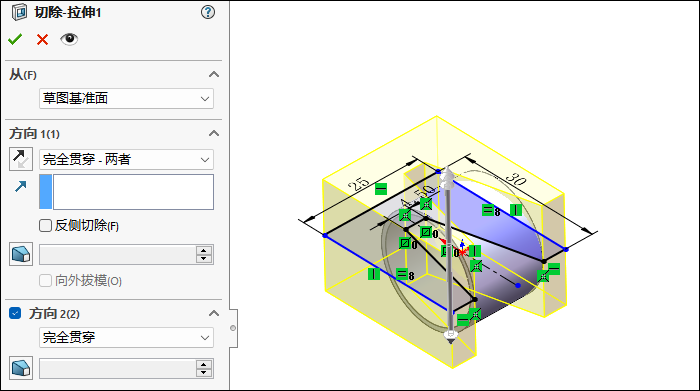Click the reverse direction button for direction 1

(21, 159)
